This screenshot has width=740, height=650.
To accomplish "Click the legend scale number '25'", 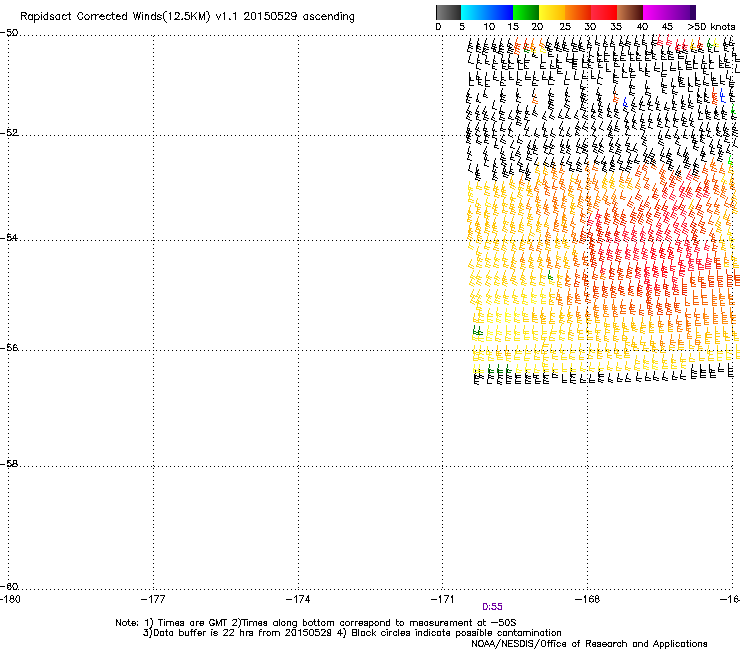I will point(565,27).
